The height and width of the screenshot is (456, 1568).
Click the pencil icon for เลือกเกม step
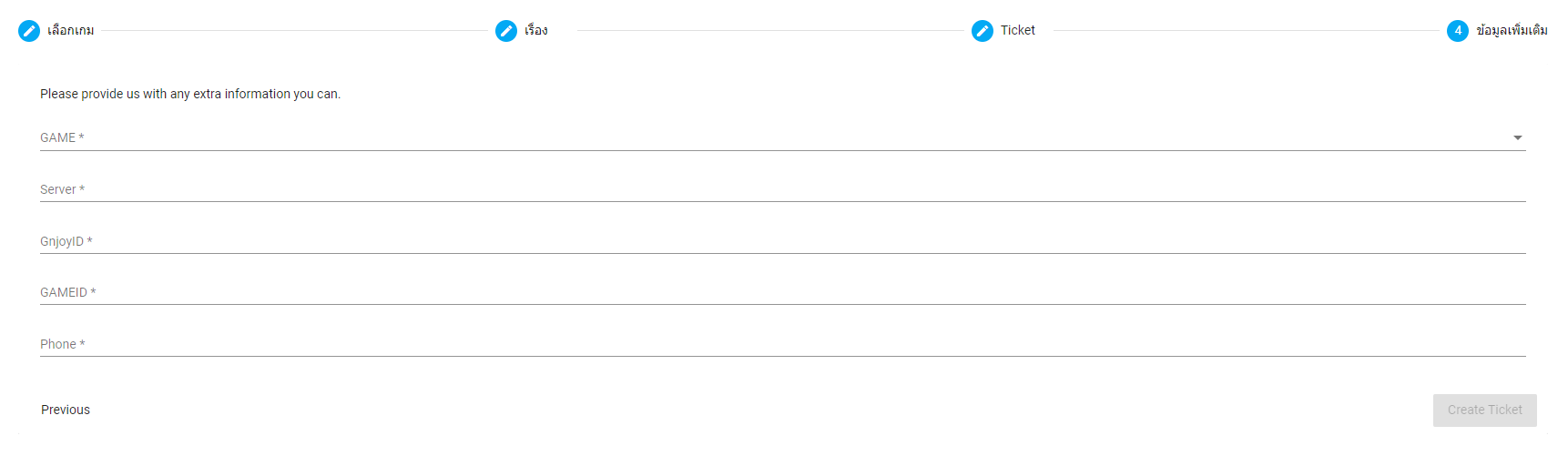29,31
